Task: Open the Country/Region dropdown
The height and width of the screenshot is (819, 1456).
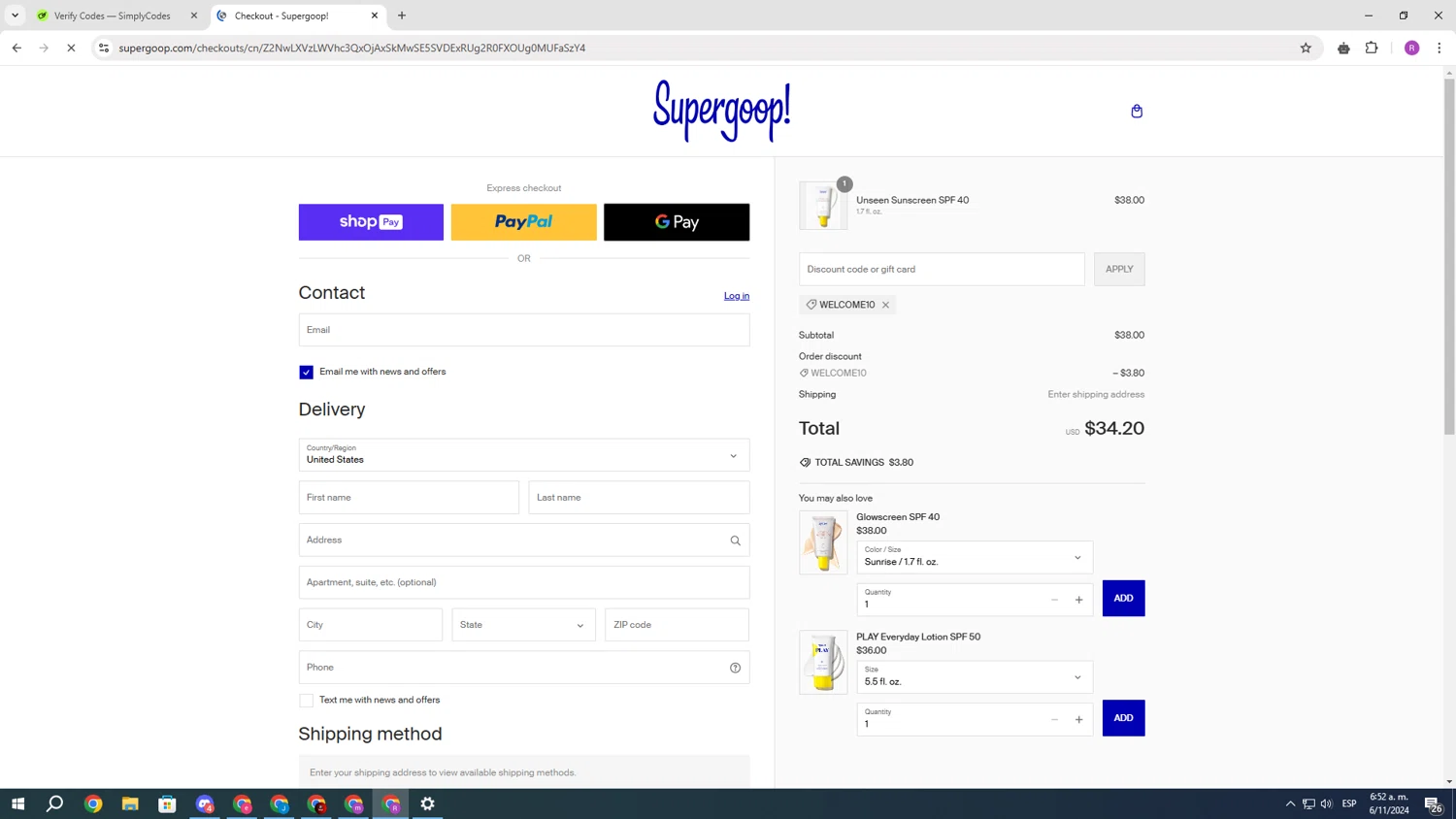Action: (524, 455)
